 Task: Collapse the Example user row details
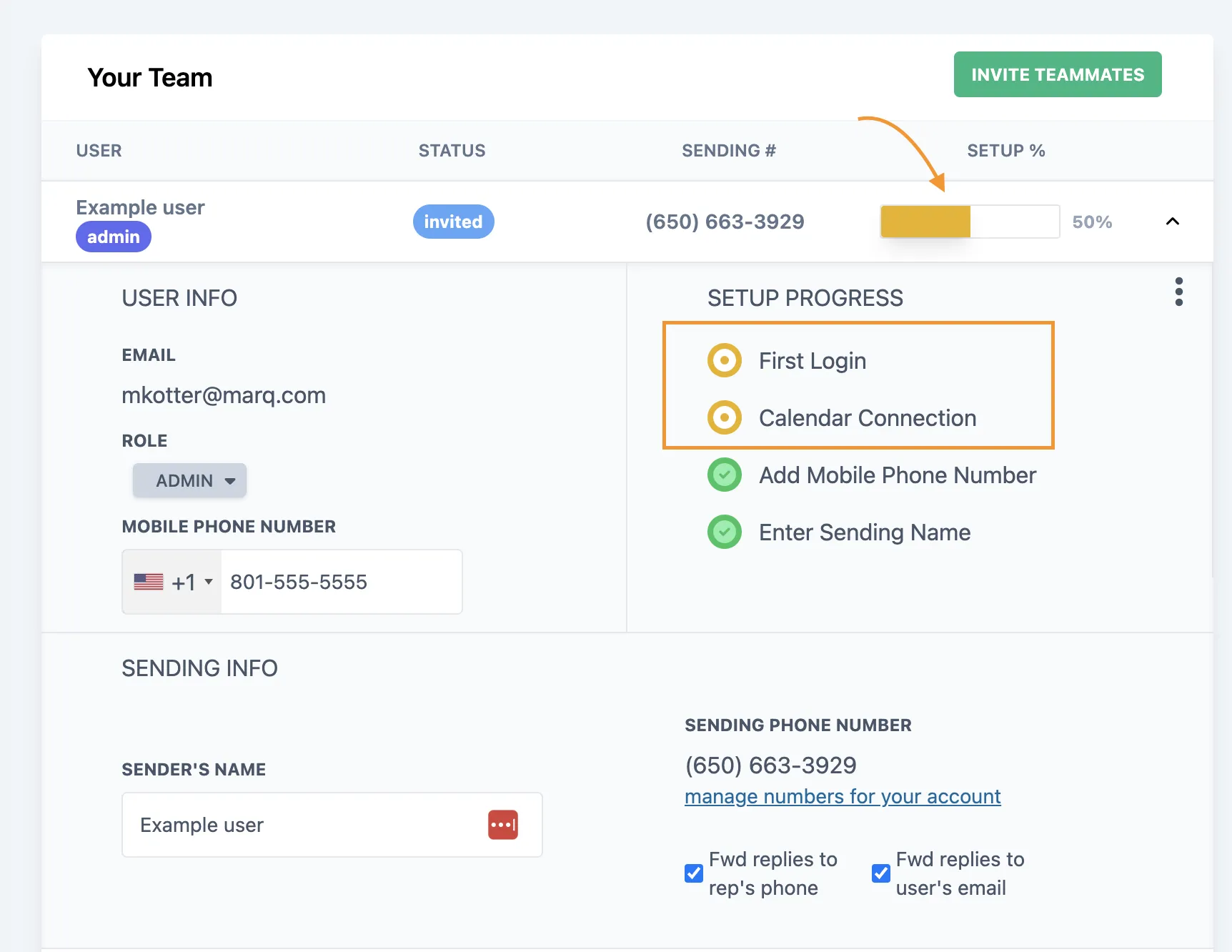click(1172, 222)
